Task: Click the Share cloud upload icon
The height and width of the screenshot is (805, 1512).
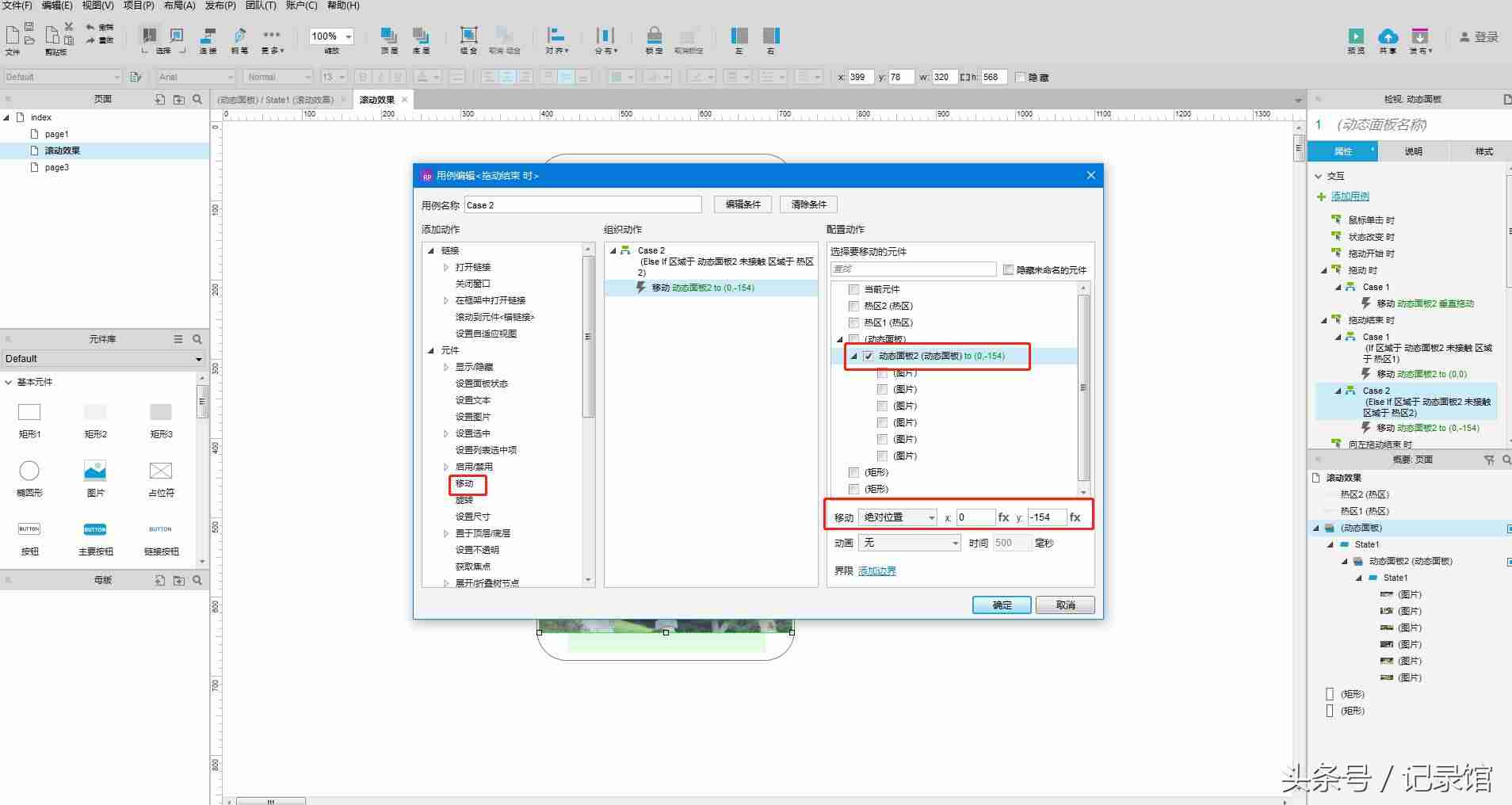Action: tap(1388, 36)
